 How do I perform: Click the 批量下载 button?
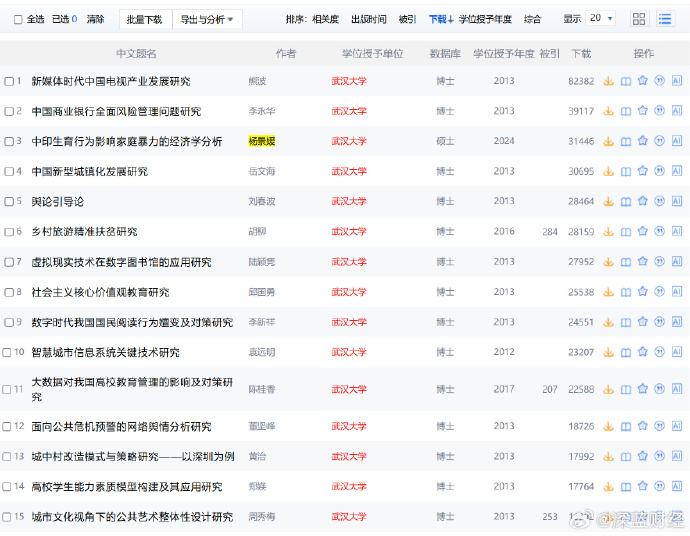click(144, 19)
